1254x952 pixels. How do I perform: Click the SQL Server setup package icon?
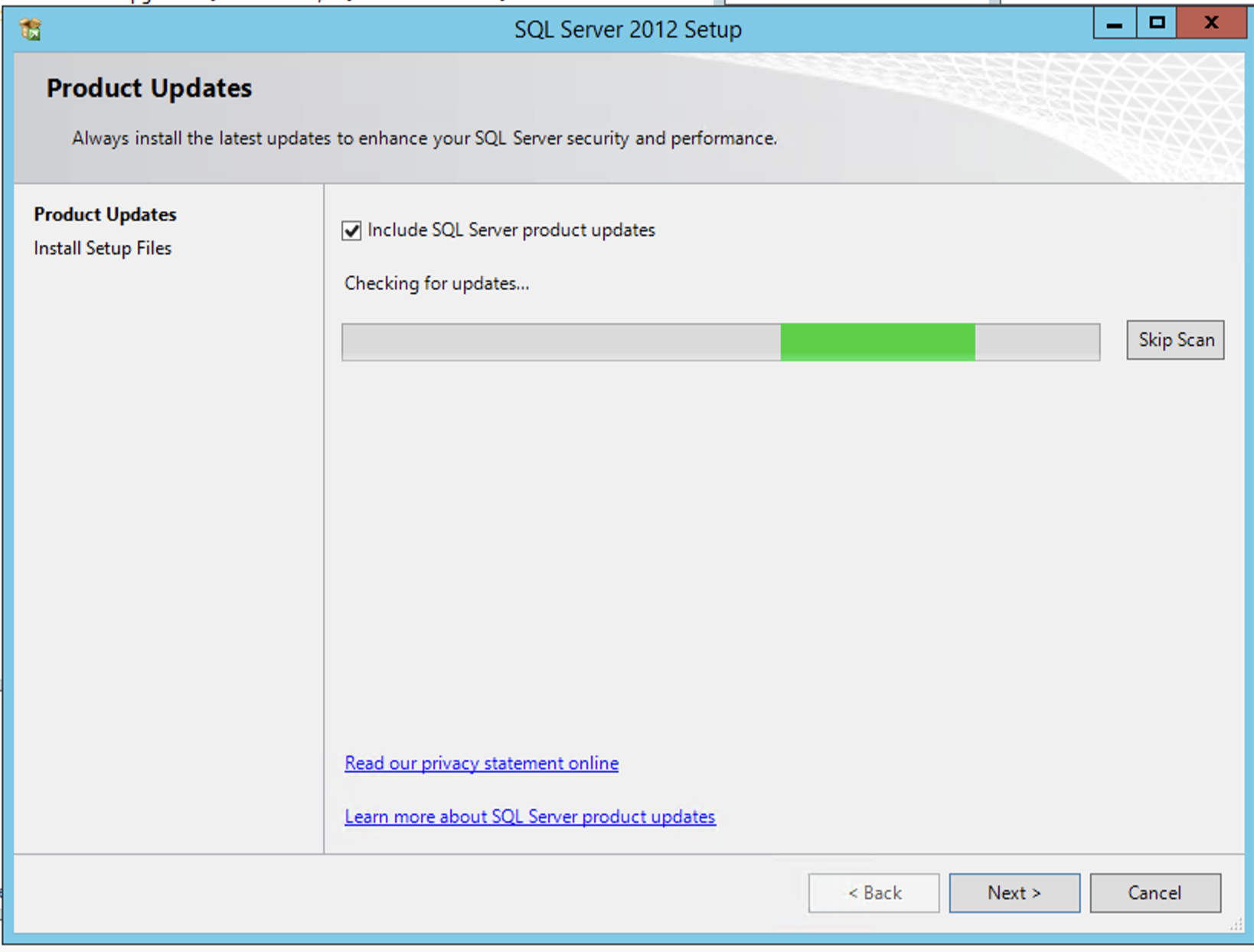point(31,28)
